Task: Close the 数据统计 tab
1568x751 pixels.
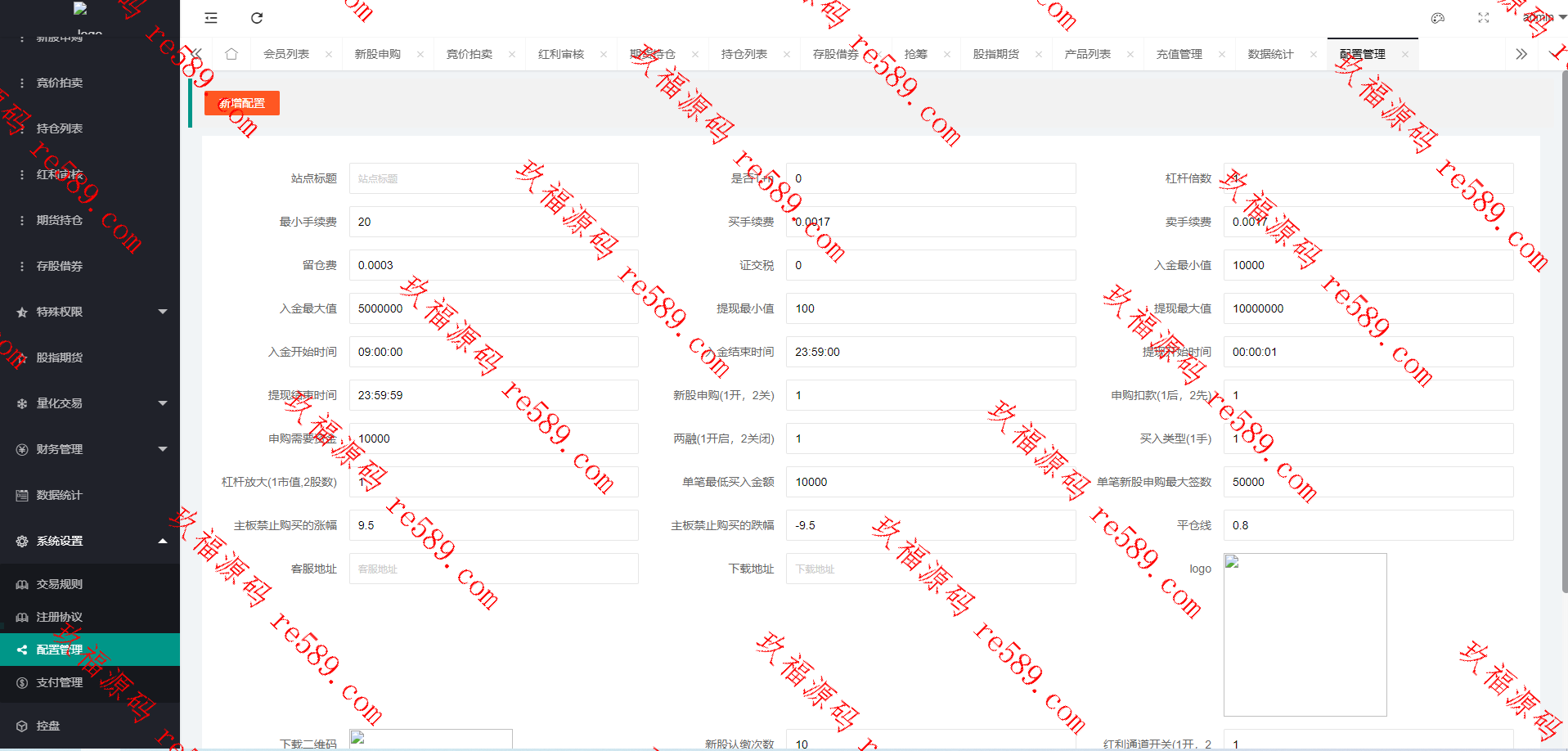Action: [x=1314, y=55]
